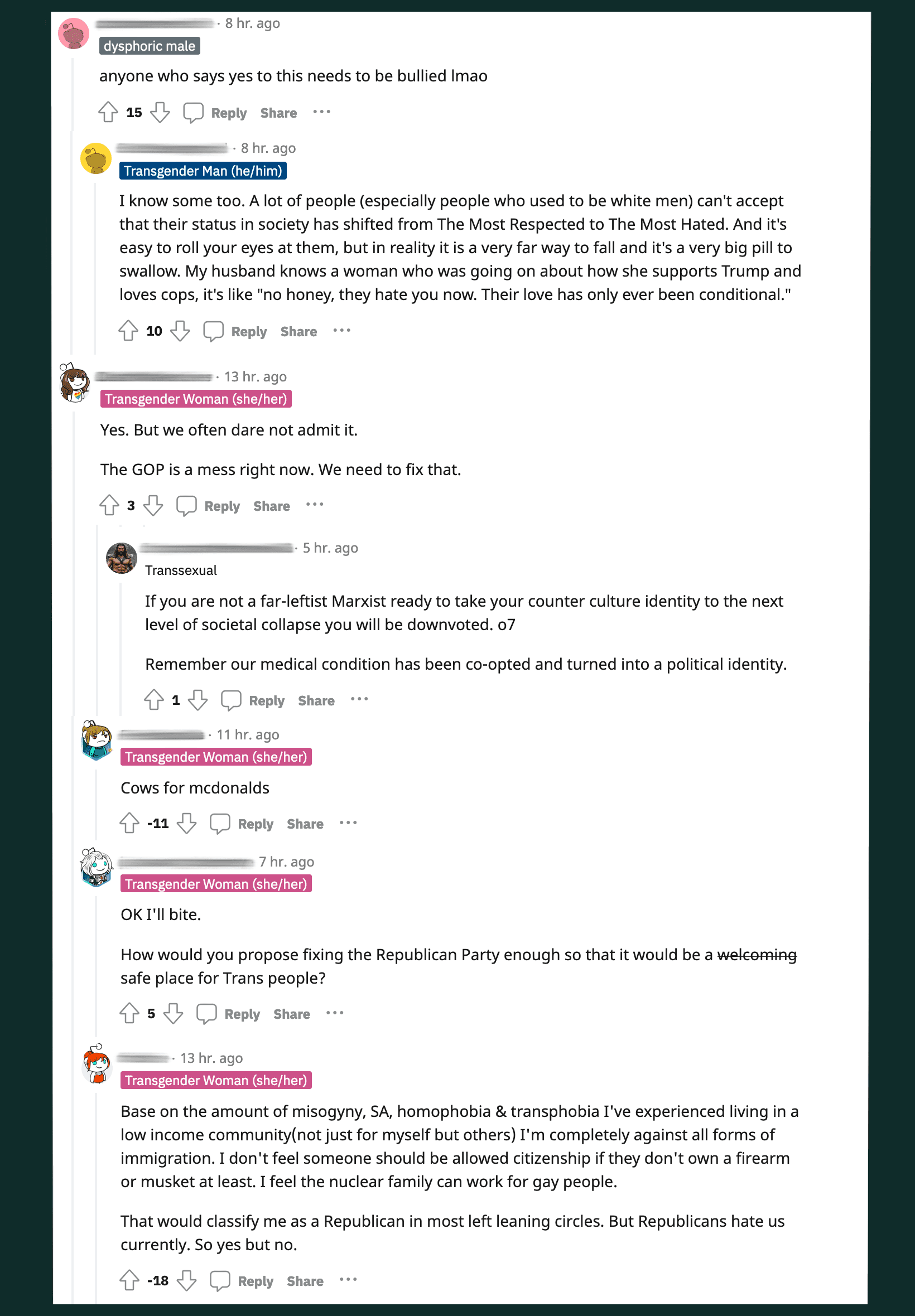
Task: Downvote the 'needs to be bullied lmao' comment
Action: tap(160, 112)
